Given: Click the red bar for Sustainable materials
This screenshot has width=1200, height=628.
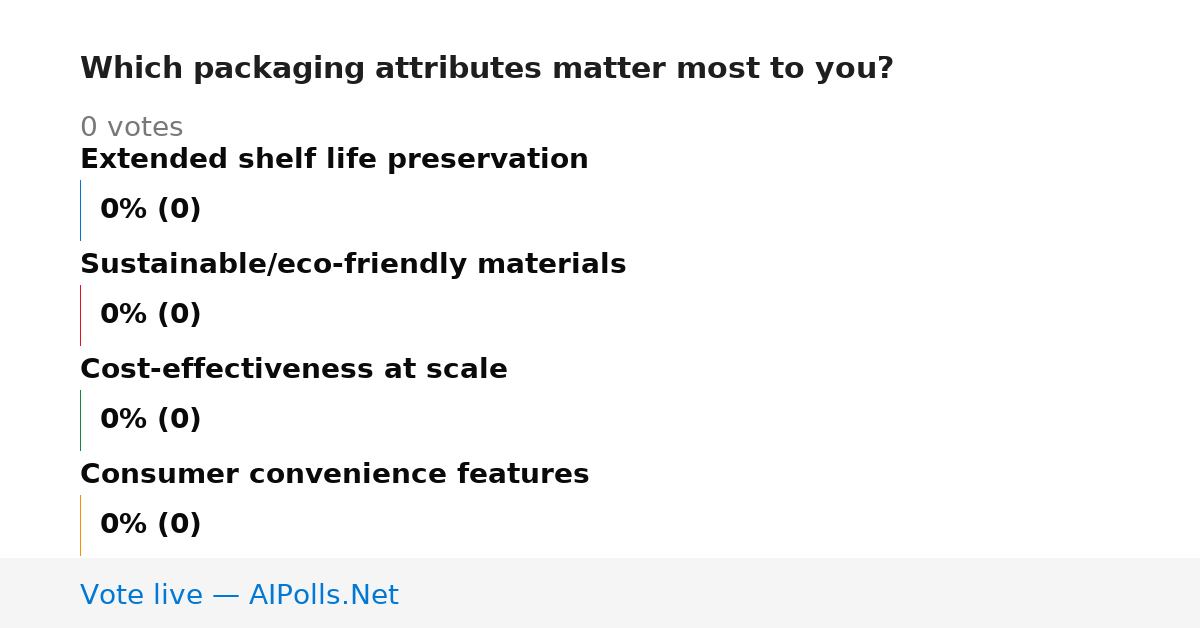Looking at the screenshot, I should (x=80, y=315).
